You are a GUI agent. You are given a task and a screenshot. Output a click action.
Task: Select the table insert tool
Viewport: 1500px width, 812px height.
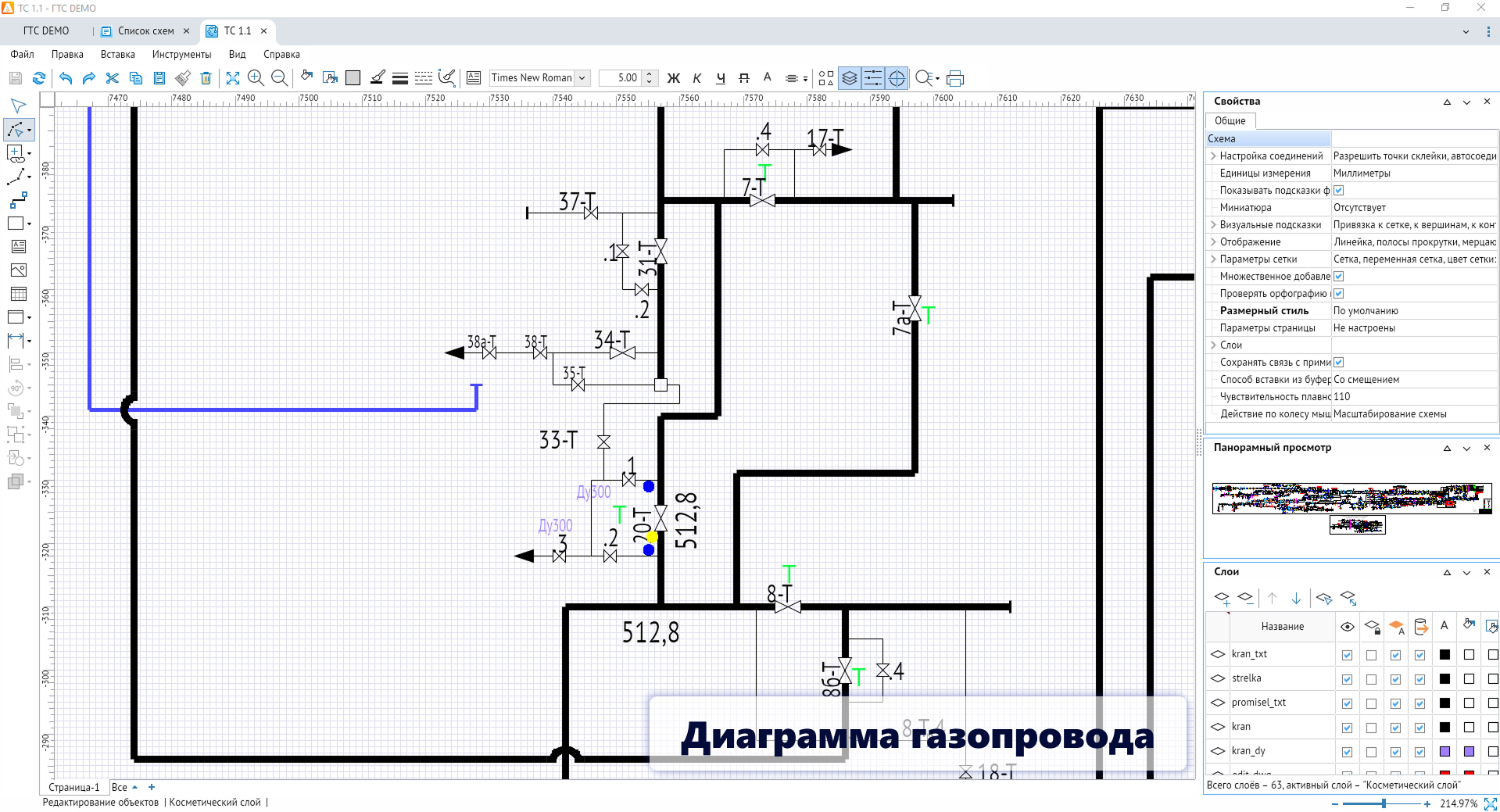tap(19, 294)
